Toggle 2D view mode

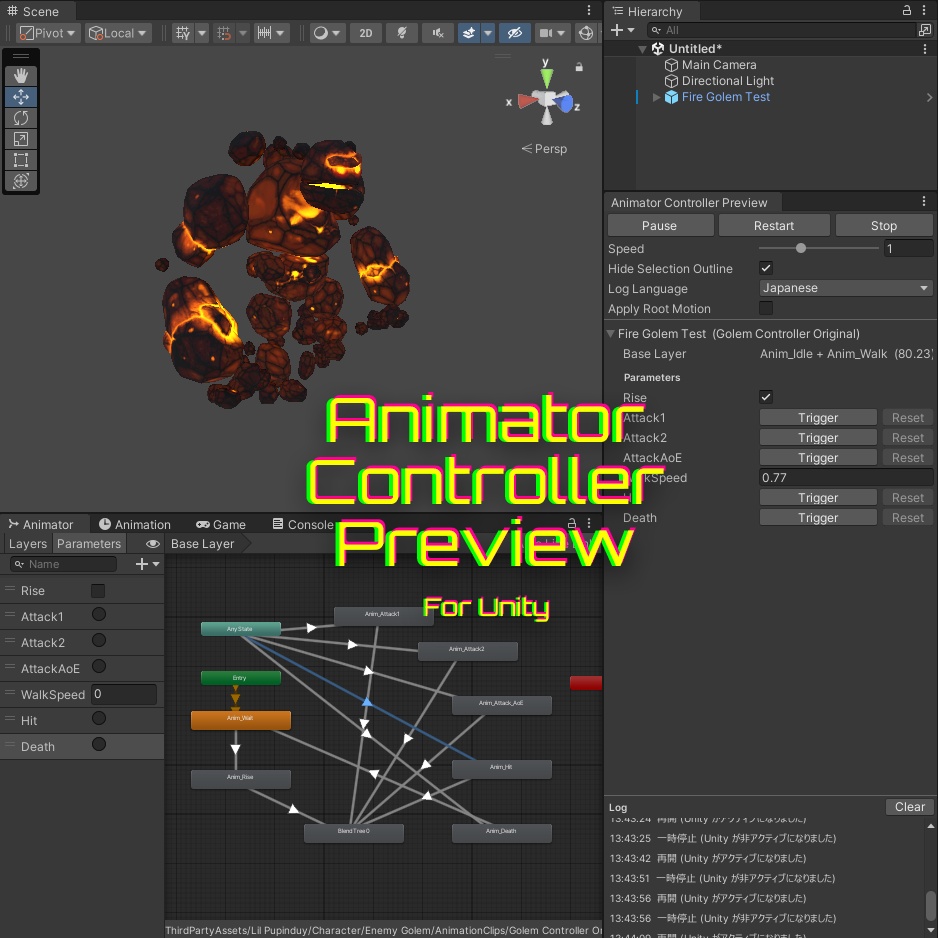tap(366, 33)
